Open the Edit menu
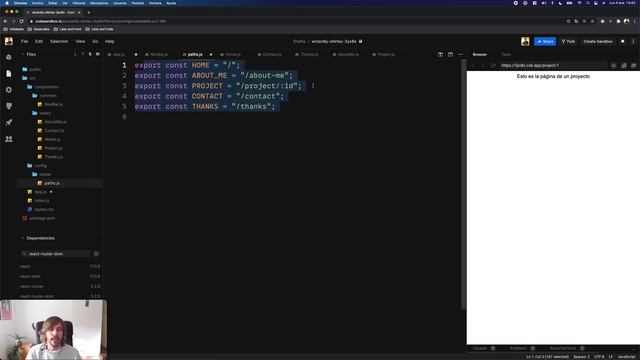The height and width of the screenshot is (360, 640). click(39, 41)
